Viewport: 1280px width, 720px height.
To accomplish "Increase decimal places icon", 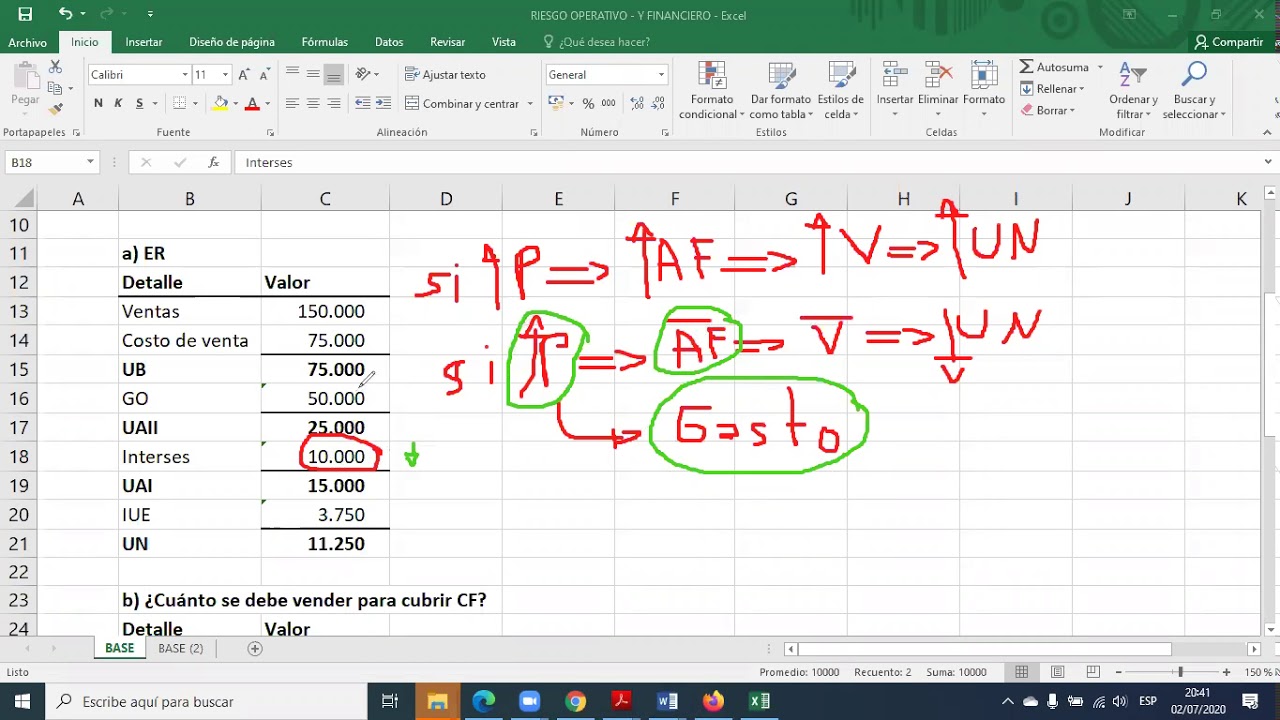I will point(636,103).
